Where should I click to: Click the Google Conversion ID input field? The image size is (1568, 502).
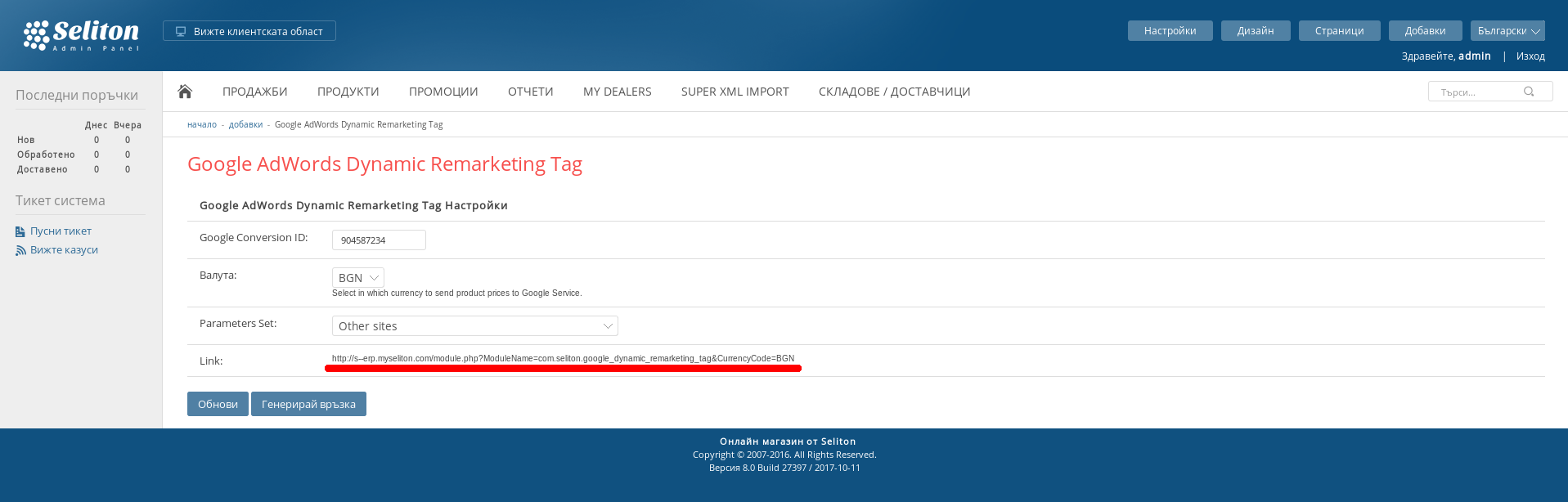pos(379,240)
